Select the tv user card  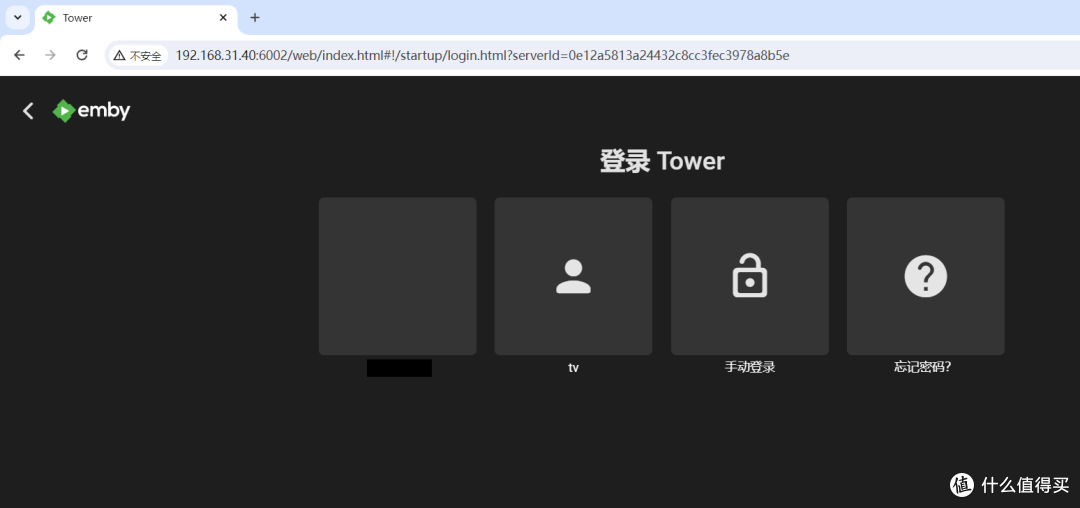(x=573, y=276)
